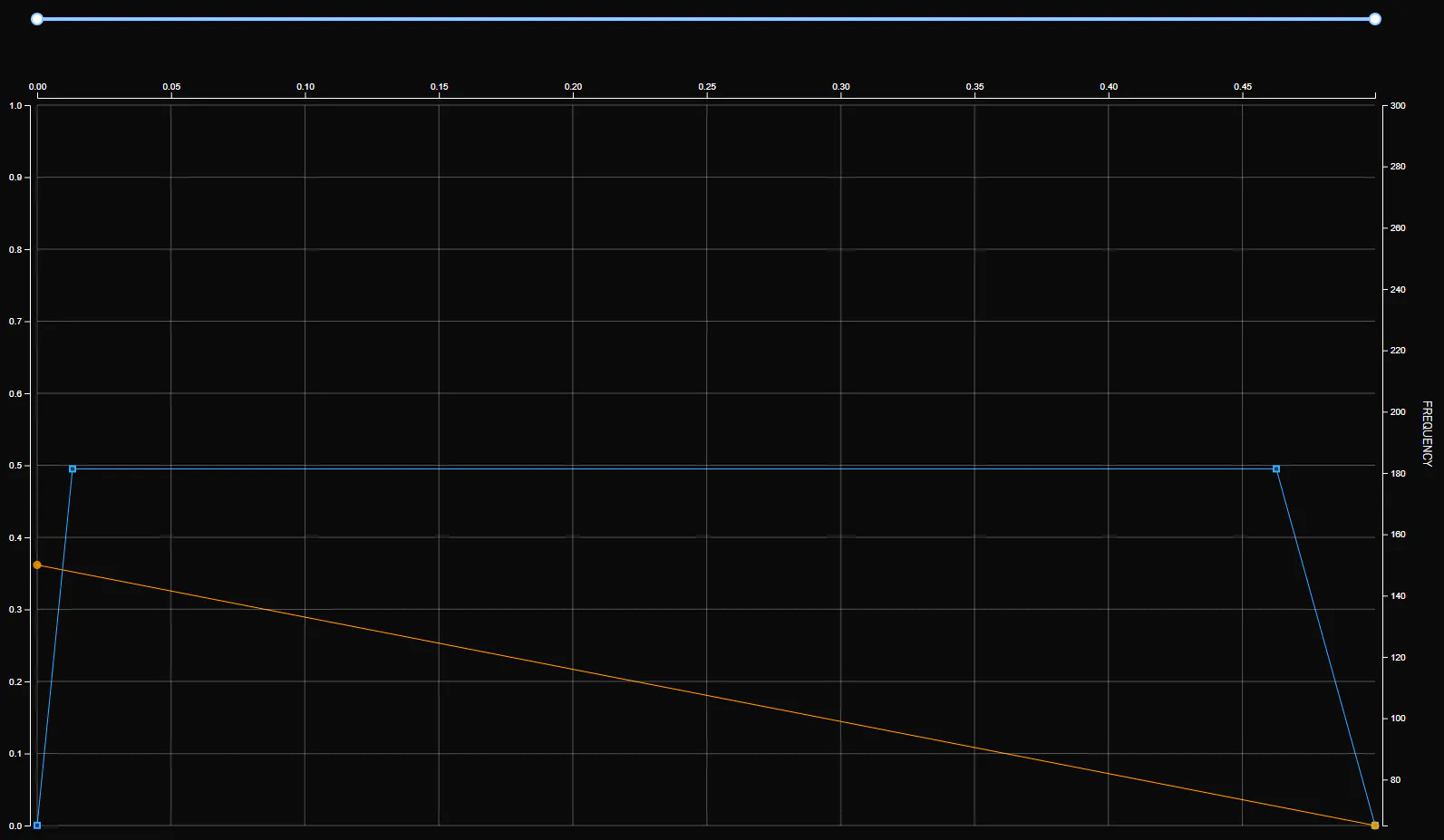This screenshot has width=1444, height=840.
Task: Select the blue envelope start point at origin
Action: pyautogui.click(x=37, y=826)
